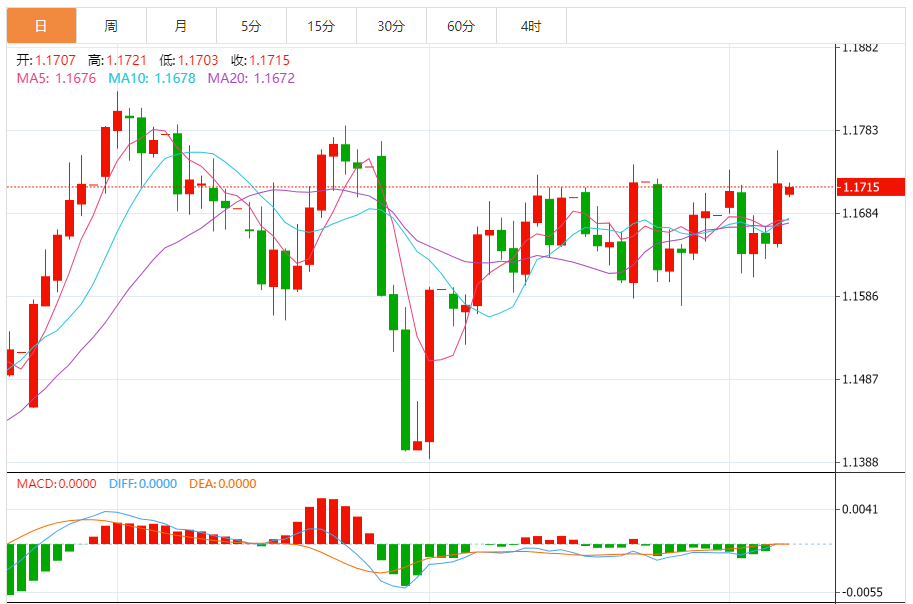Click the 1.1586 price axis label

click(860, 296)
